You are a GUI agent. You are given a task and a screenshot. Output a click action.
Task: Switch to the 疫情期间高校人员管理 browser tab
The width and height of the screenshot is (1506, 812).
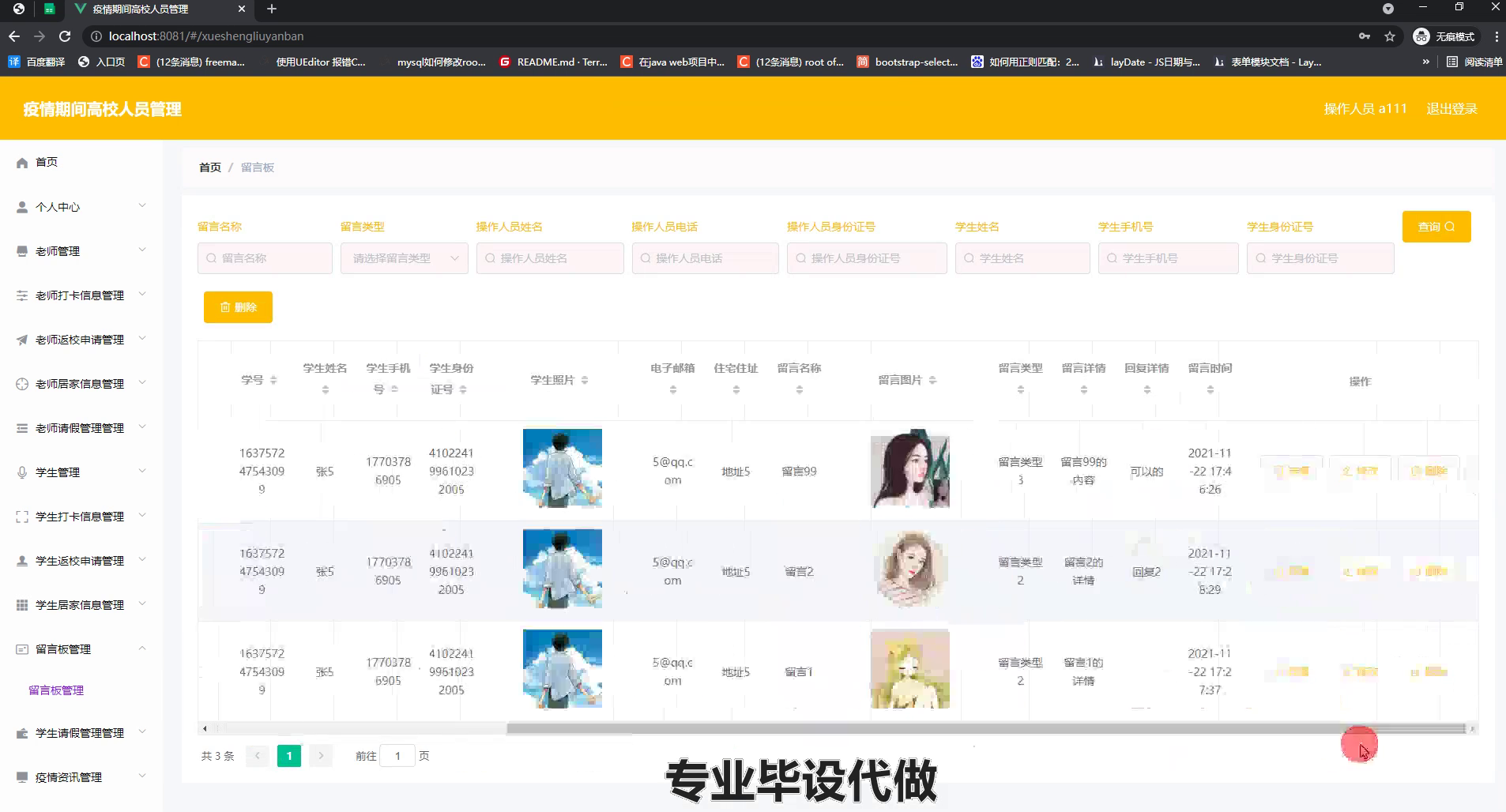(x=158, y=9)
